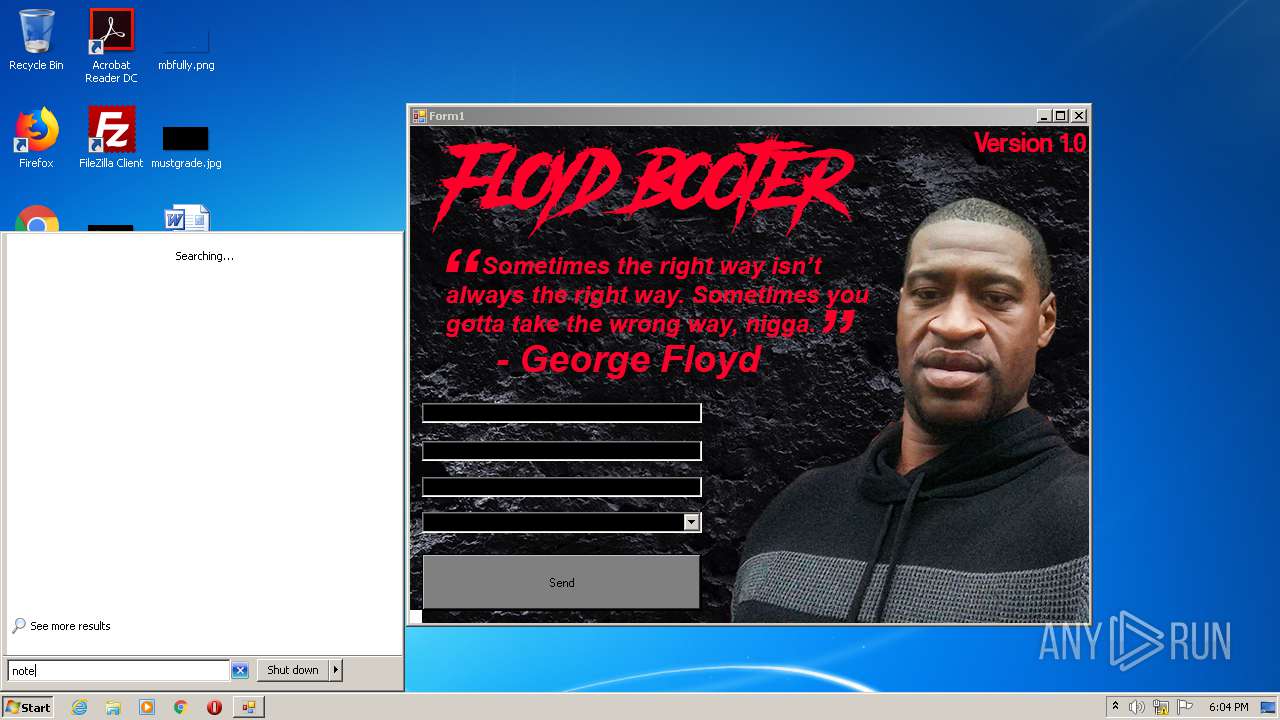
Task: Click the Start menu search field containing 'note'
Action: [119, 670]
